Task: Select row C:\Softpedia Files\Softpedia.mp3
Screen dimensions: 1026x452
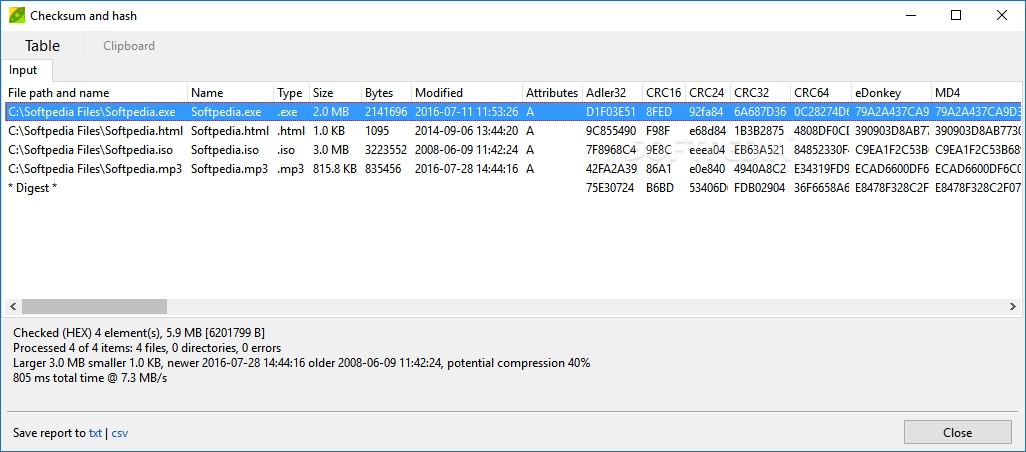Action: (513, 169)
